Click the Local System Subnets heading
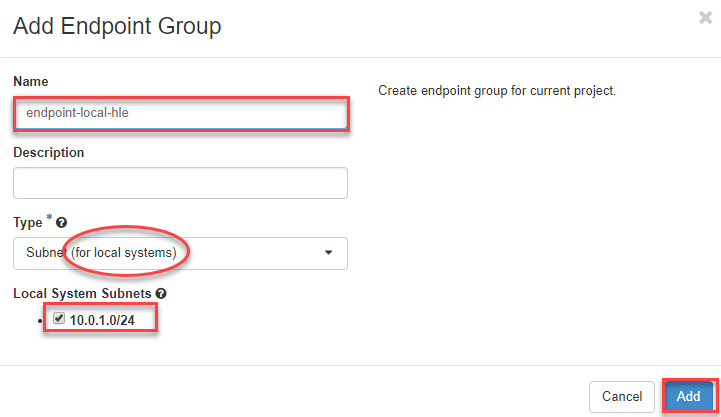The image size is (721, 417). tap(81, 293)
